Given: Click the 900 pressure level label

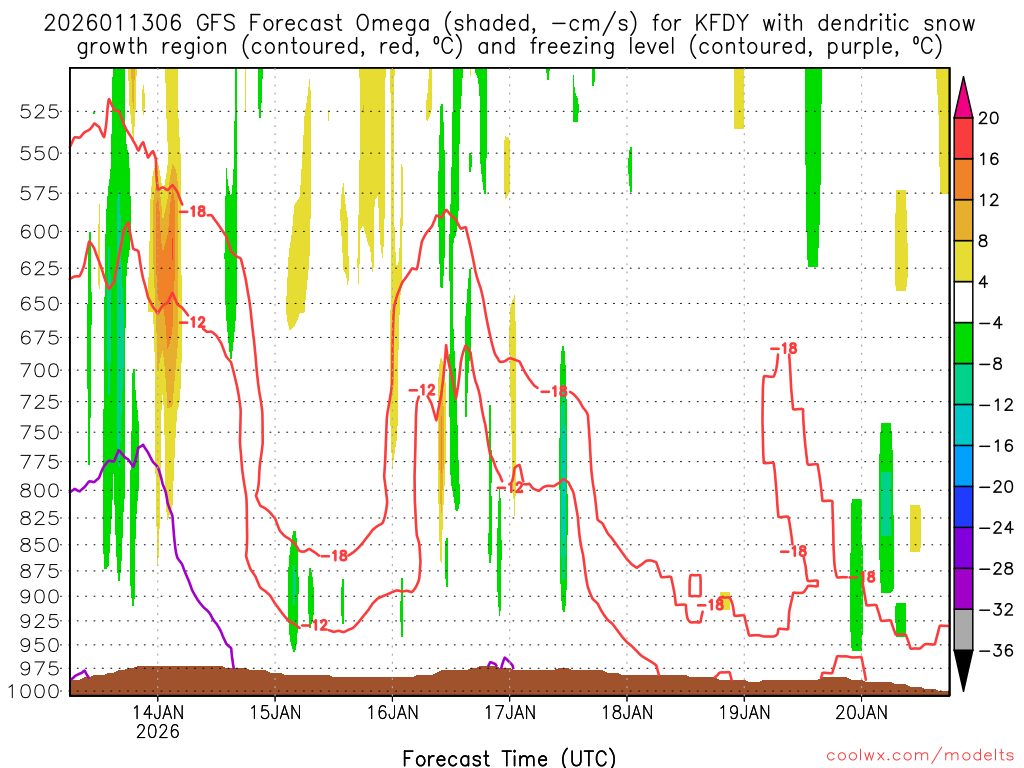Looking at the screenshot, I should (40, 596).
